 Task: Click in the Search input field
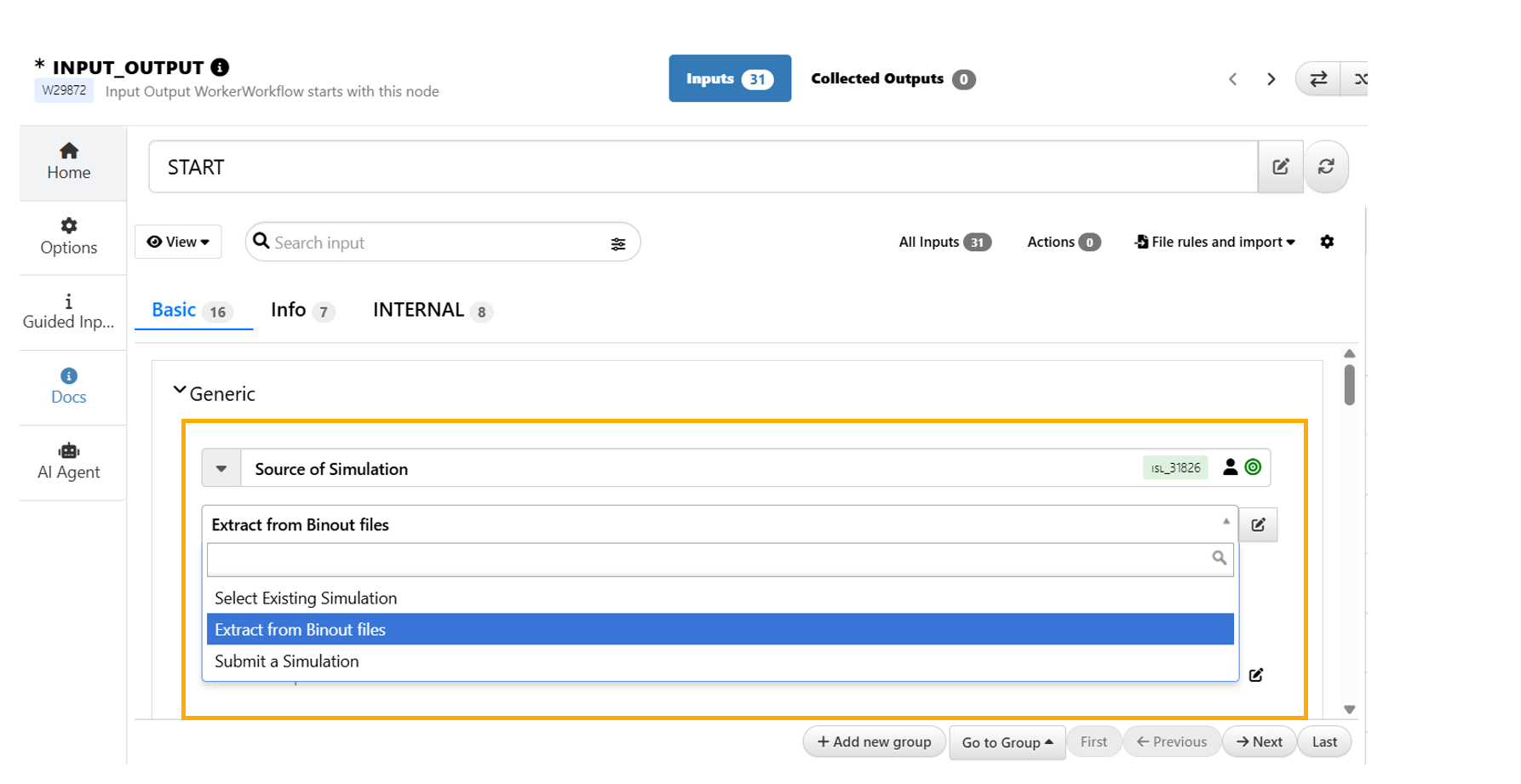tap(434, 243)
